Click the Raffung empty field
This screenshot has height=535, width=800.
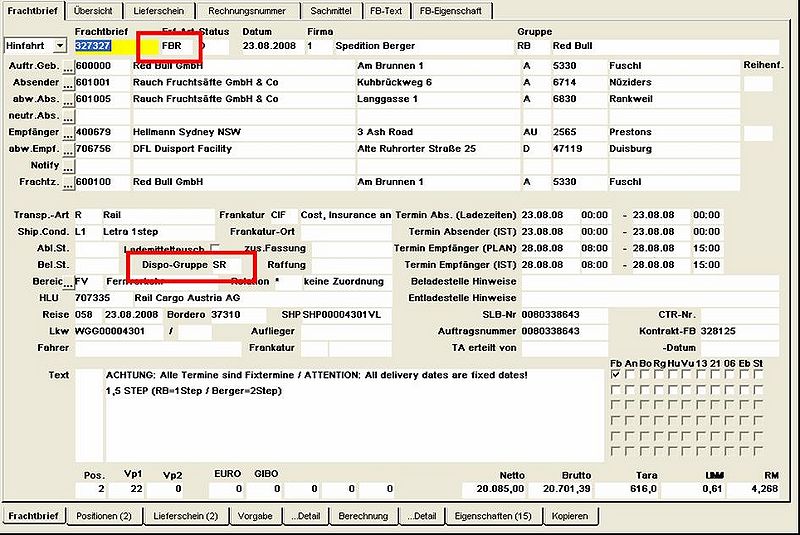(351, 265)
